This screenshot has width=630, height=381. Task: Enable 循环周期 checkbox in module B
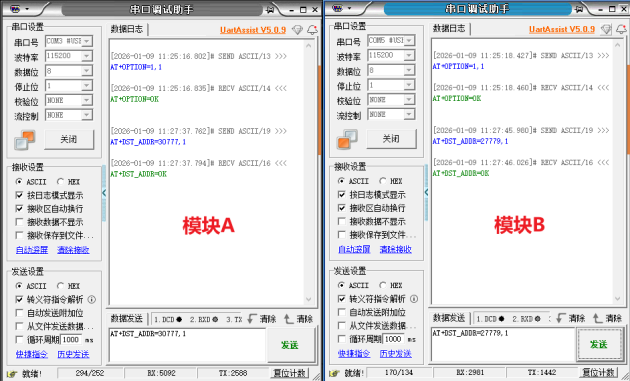click(342, 339)
